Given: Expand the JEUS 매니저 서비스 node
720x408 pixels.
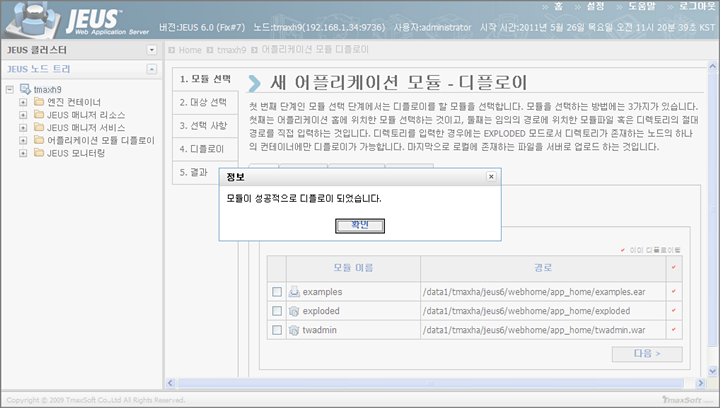Looking at the screenshot, I should tap(23, 128).
